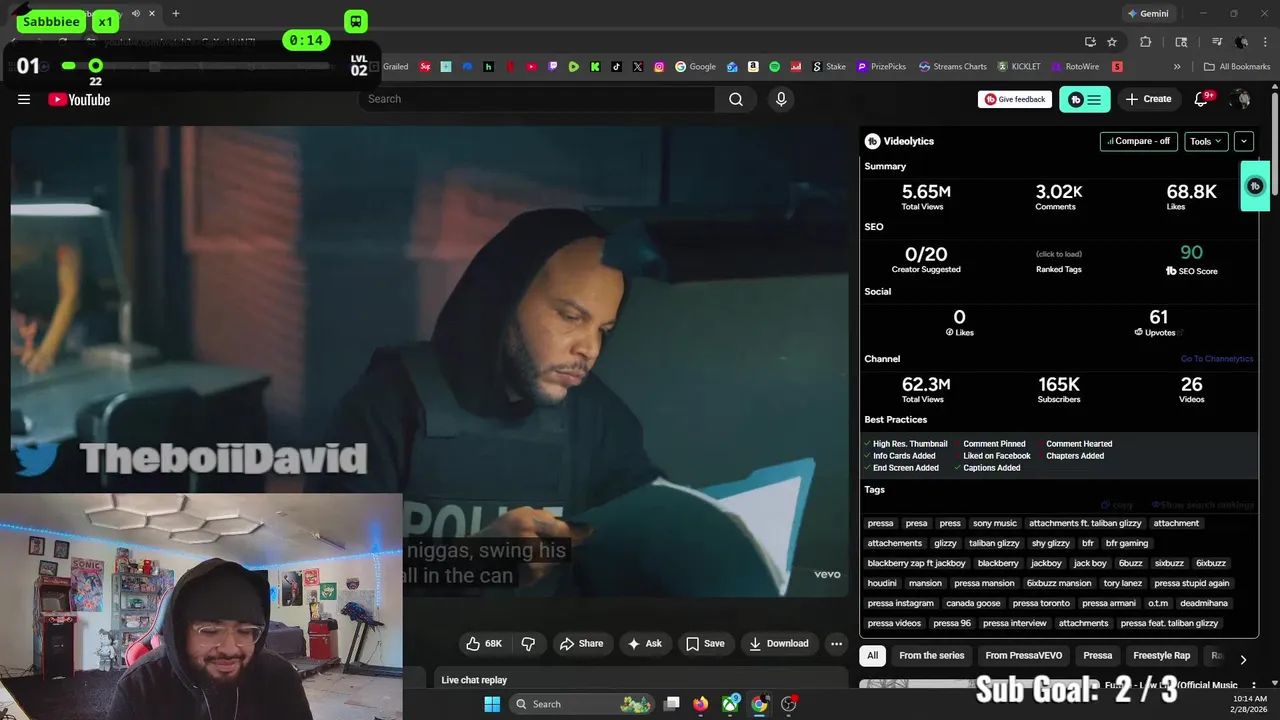Open the Videolytics Tools dropdown
Image resolution: width=1280 pixels, height=720 pixels.
pos(1206,141)
